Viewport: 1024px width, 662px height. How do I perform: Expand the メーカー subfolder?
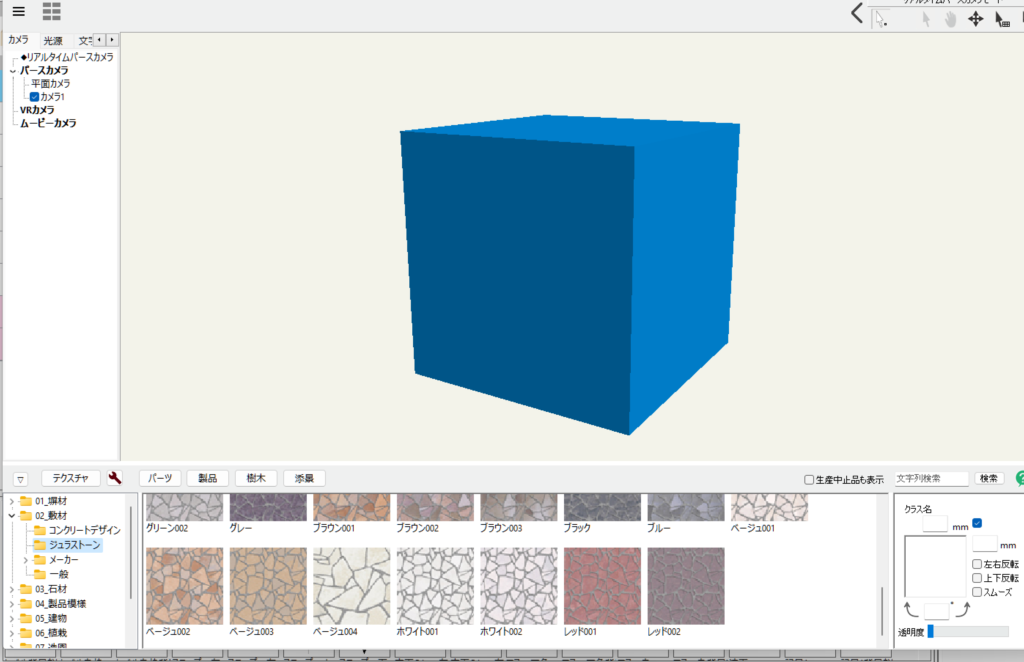click(x=26, y=560)
